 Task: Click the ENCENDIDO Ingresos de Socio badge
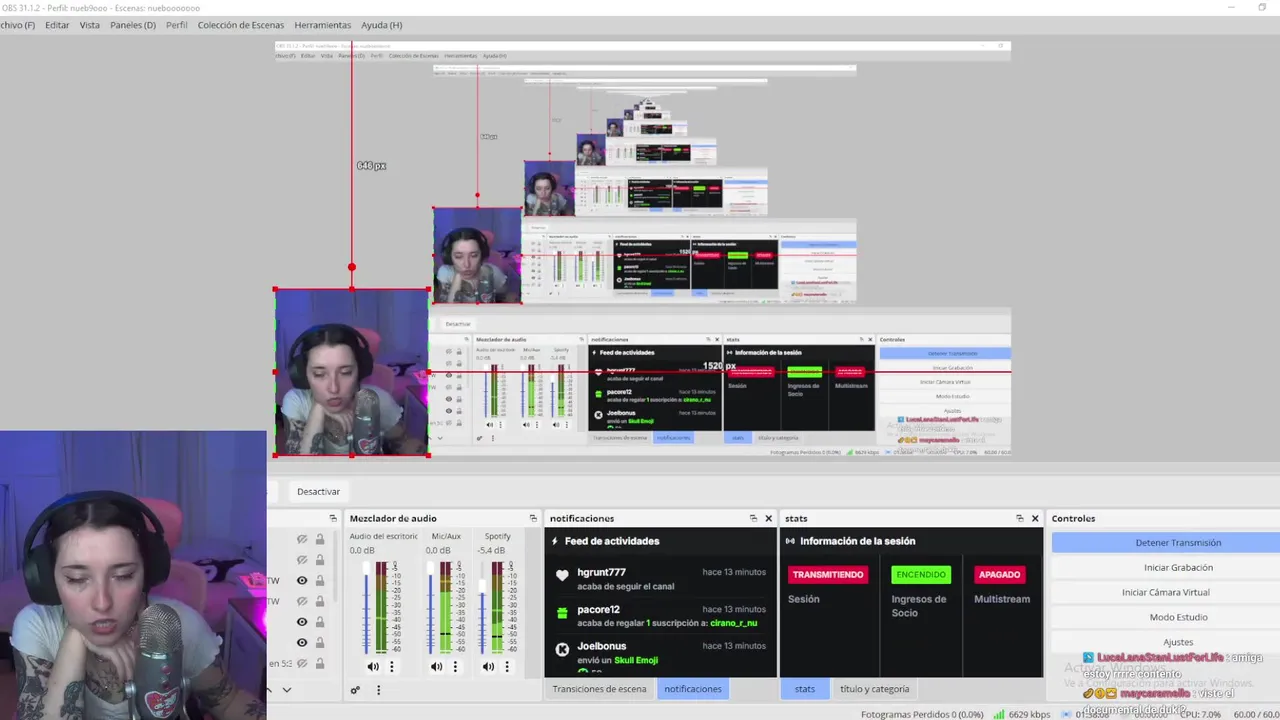pyautogui.click(x=920, y=575)
